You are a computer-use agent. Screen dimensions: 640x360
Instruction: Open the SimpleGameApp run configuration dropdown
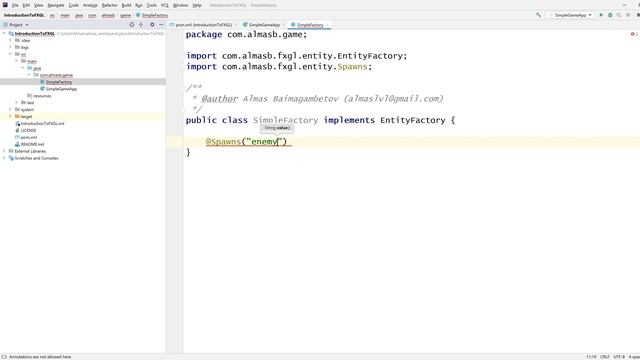tap(573, 15)
